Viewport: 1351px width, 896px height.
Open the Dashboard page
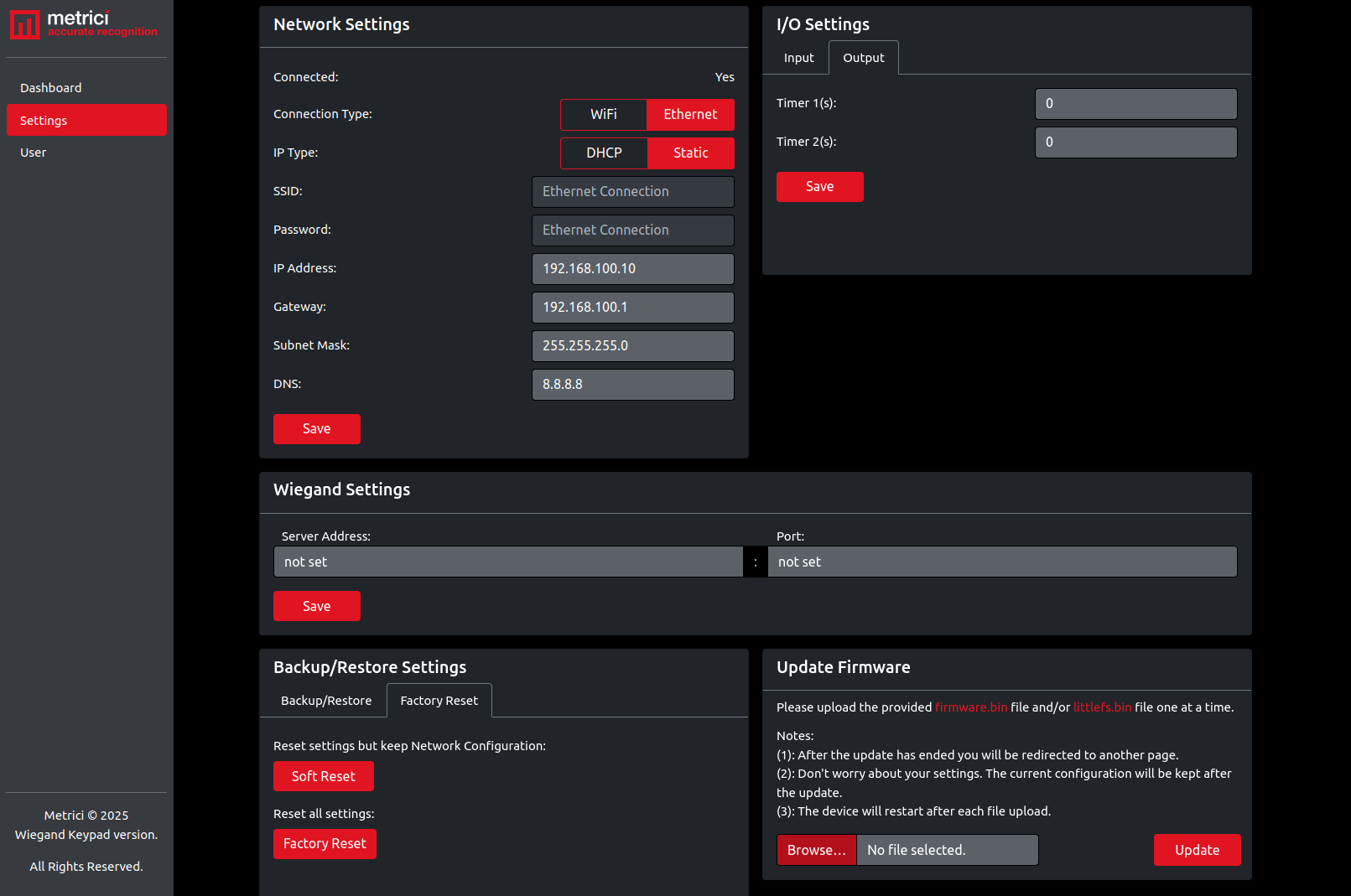[86, 88]
